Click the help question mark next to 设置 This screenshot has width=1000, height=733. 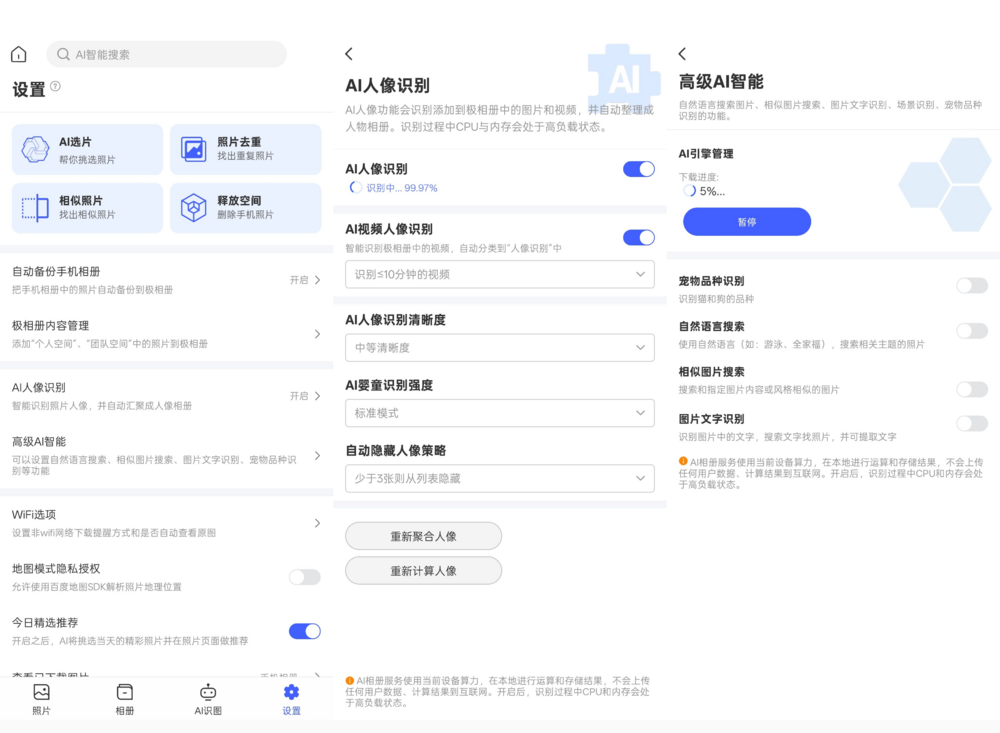[x=55, y=87]
